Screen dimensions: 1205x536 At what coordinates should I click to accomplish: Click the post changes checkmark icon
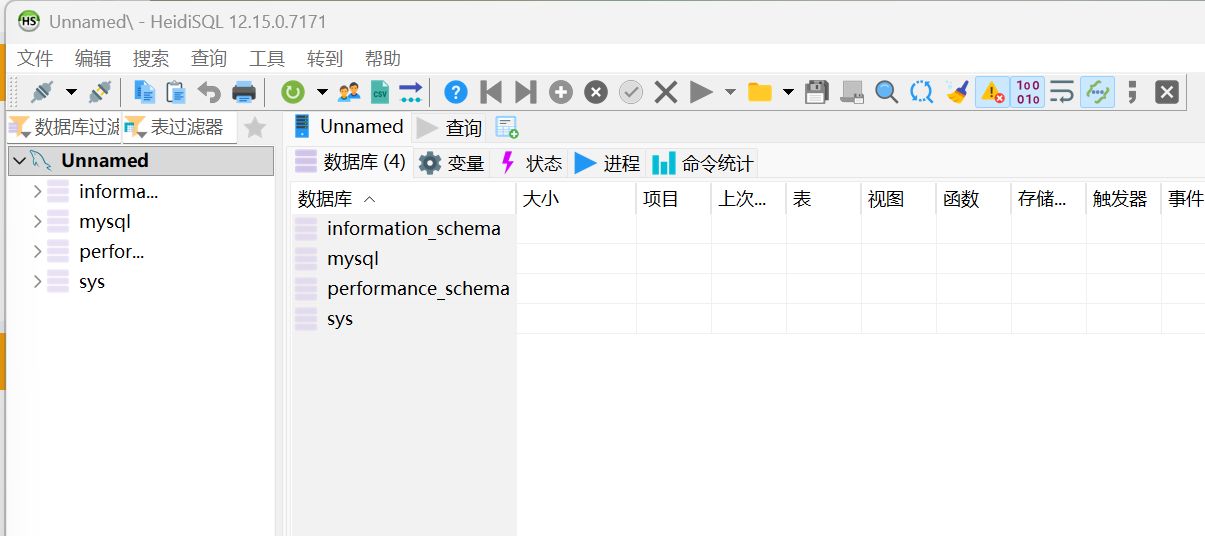tap(631, 92)
